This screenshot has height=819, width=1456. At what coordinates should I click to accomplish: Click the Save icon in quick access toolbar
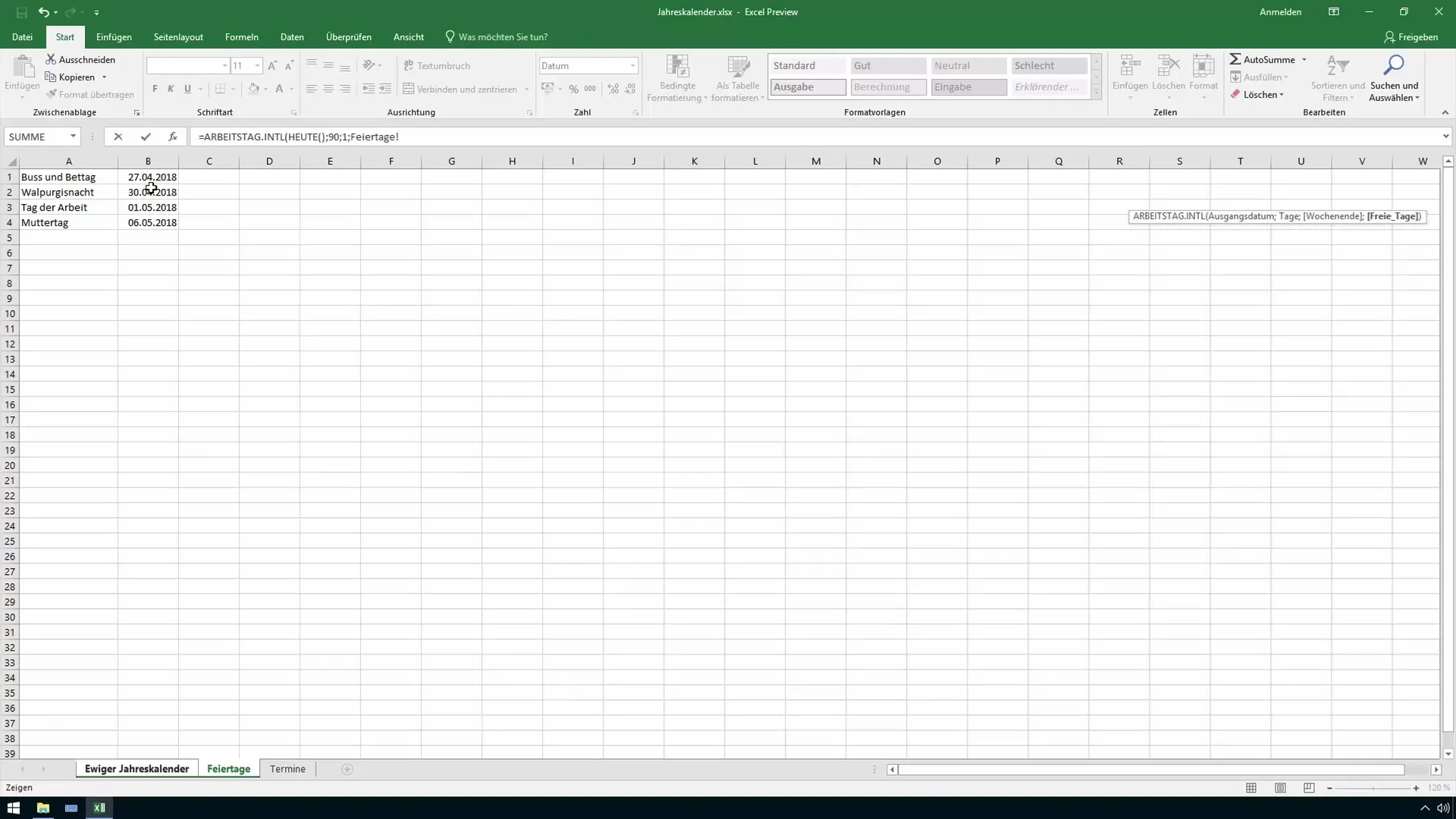coord(21,12)
